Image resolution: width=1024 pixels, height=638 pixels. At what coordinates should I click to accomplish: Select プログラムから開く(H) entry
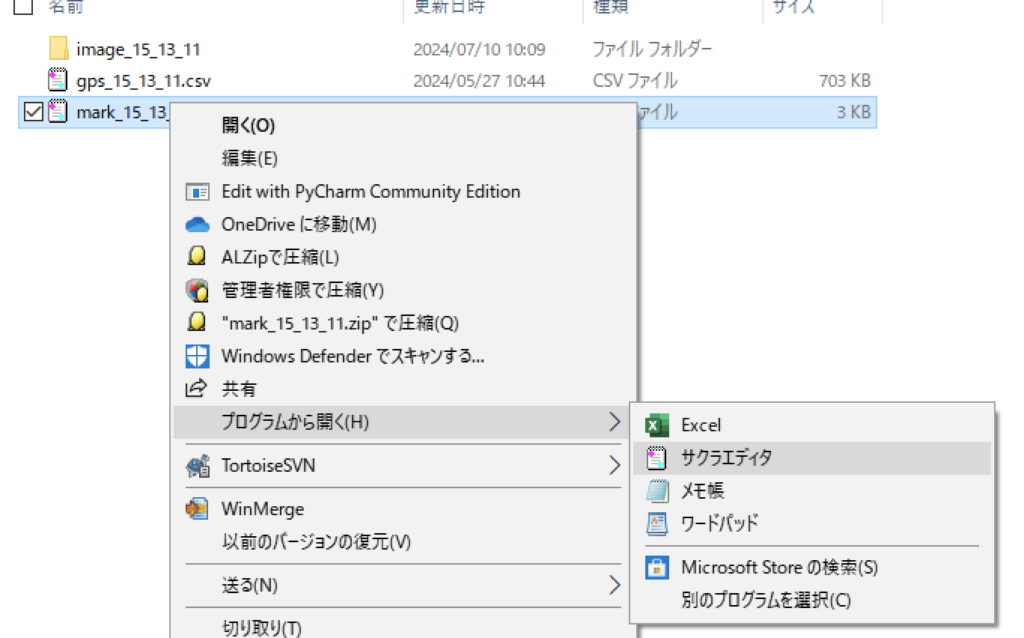[x=295, y=422]
